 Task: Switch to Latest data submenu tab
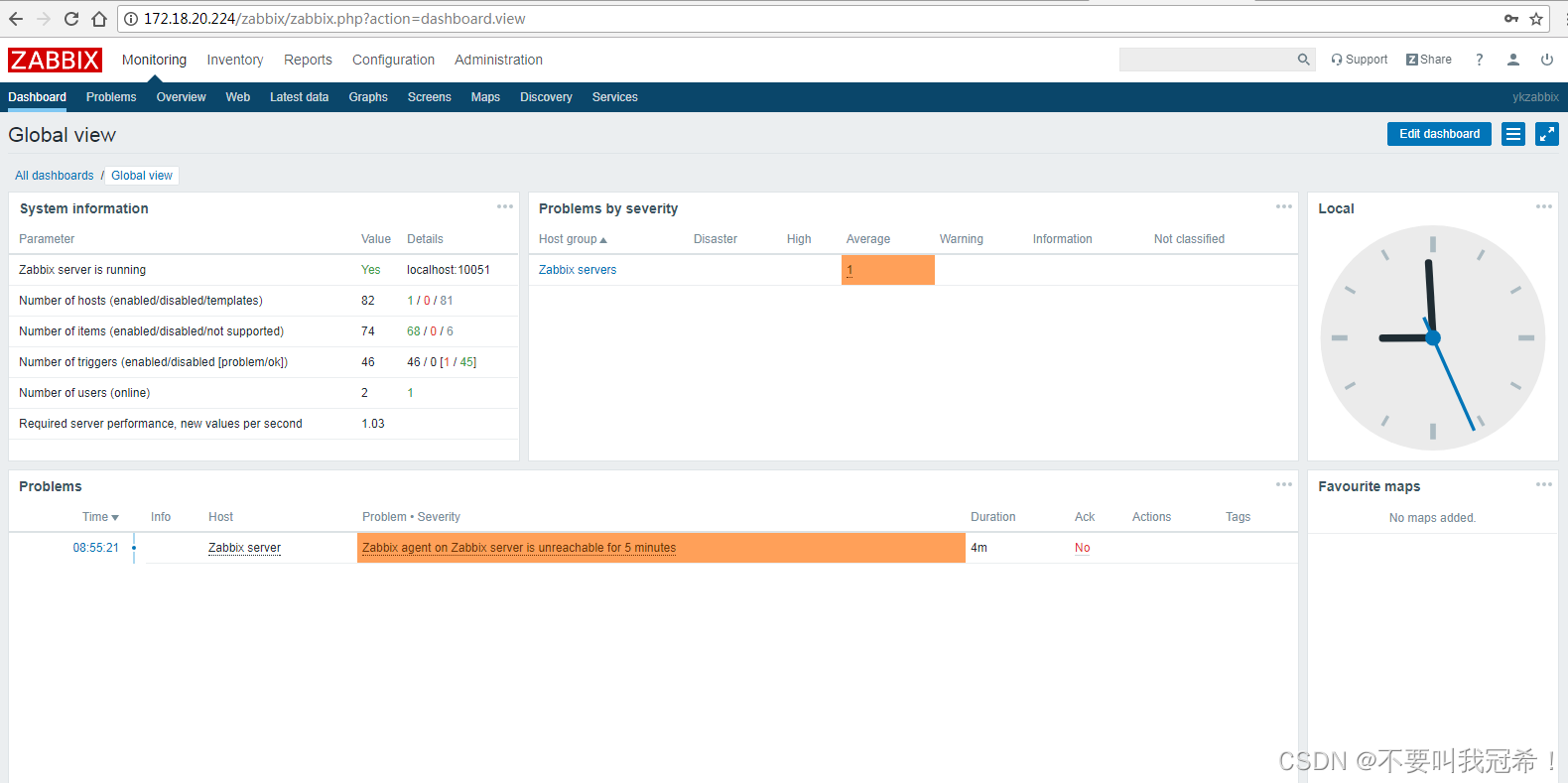(299, 97)
